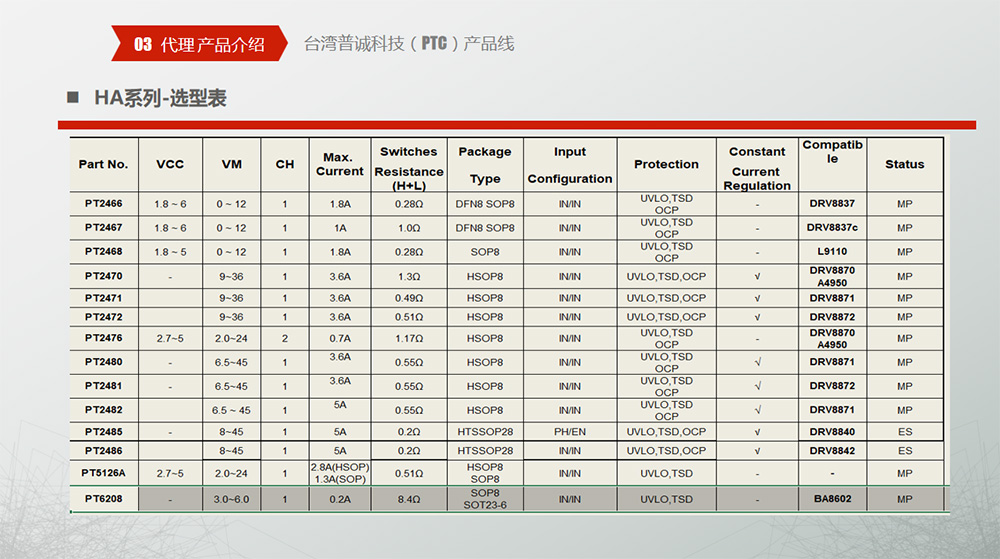Click the 1.17Ω resistance cell
Viewport: 1000px width, 559px height.
click(x=409, y=338)
